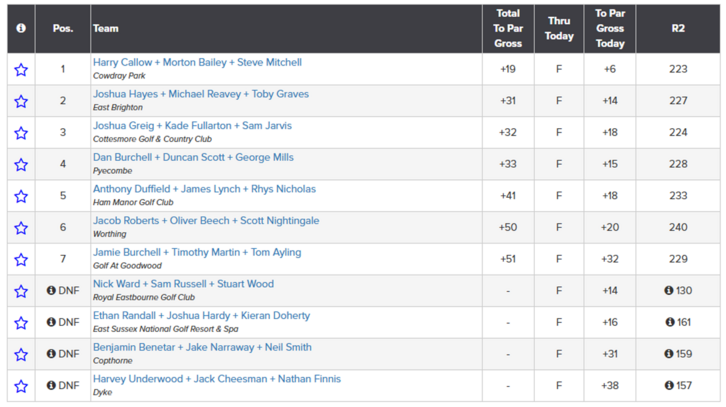Screen dimensions: 726x407
Task: Open Harry Callow + Morton Bailey team link
Action: [x=197, y=63]
